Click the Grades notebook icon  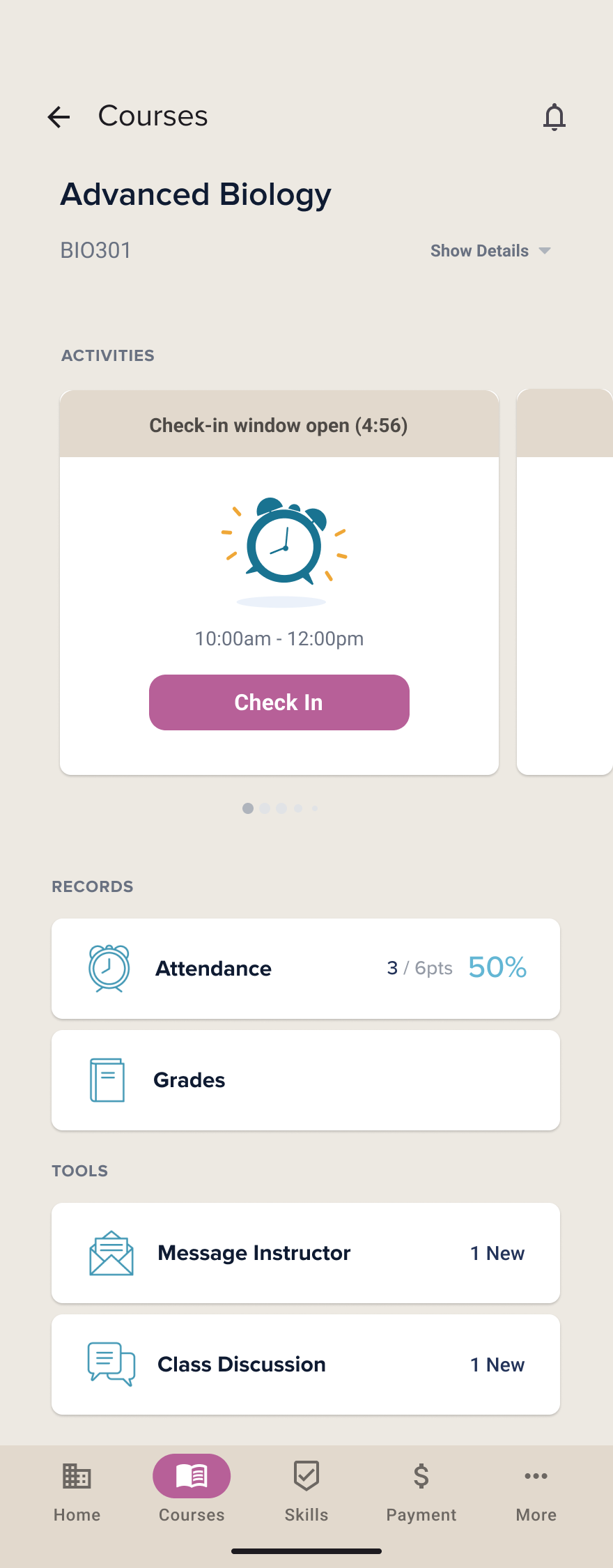pyautogui.click(x=107, y=1079)
